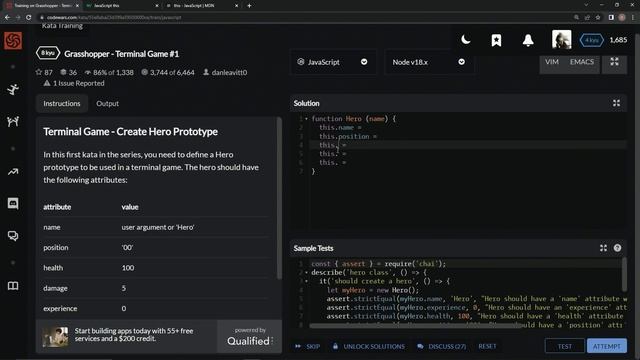Viewport: 640px width, 360px height.
Task: Click the 8 kyu difficulty badge
Action: click(x=48, y=53)
